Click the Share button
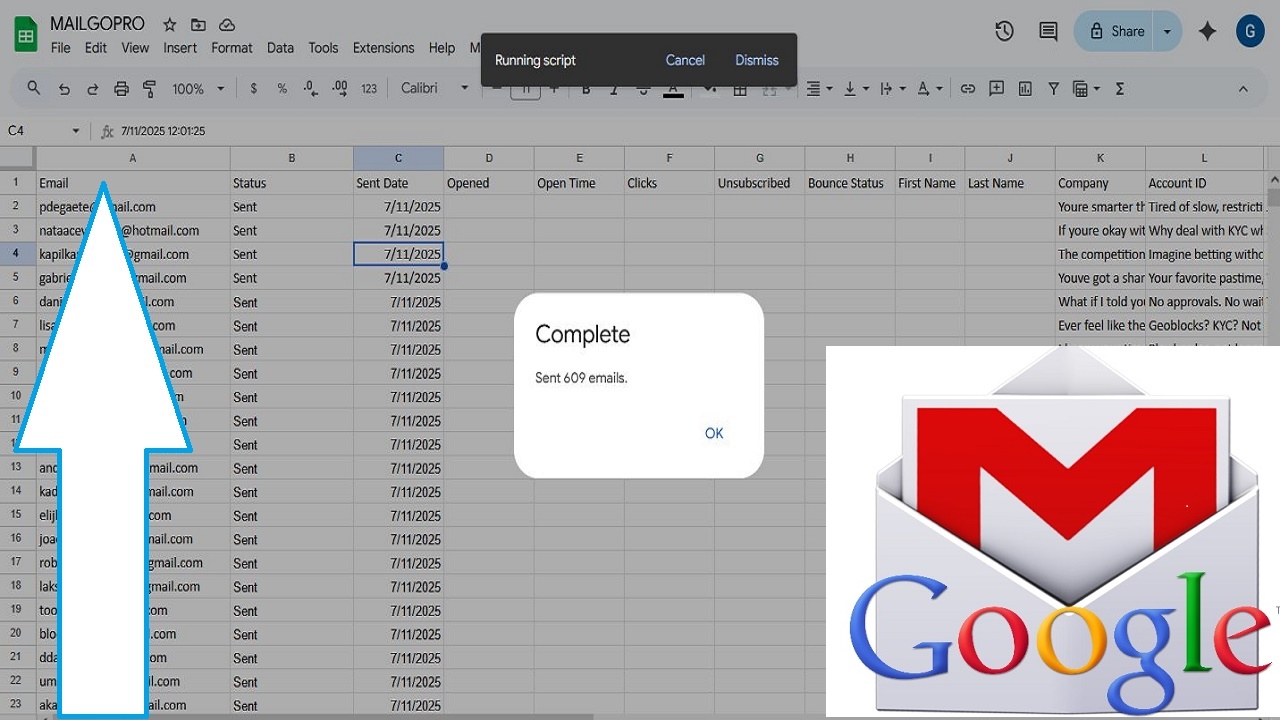This screenshot has height=720, width=1280. (x=1115, y=32)
